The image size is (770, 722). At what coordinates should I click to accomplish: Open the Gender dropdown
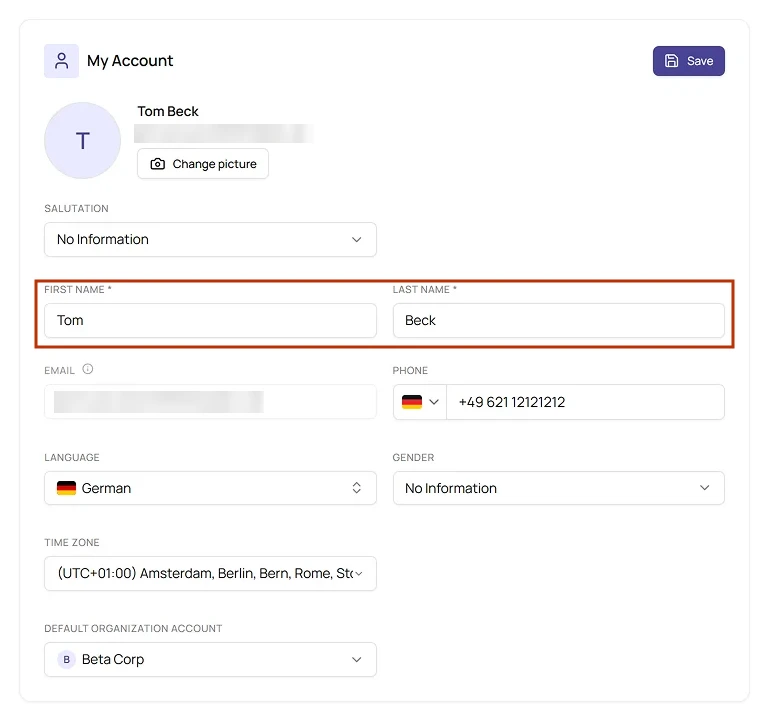558,488
